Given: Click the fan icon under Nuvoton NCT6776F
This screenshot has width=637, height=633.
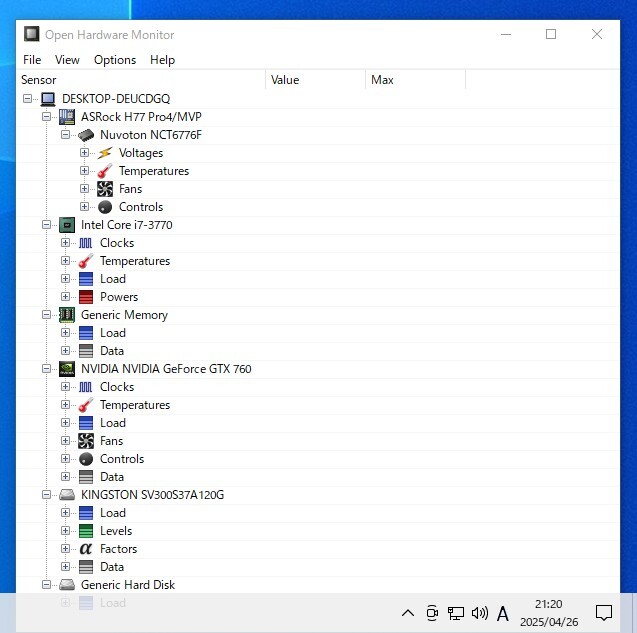Looking at the screenshot, I should pos(105,189).
